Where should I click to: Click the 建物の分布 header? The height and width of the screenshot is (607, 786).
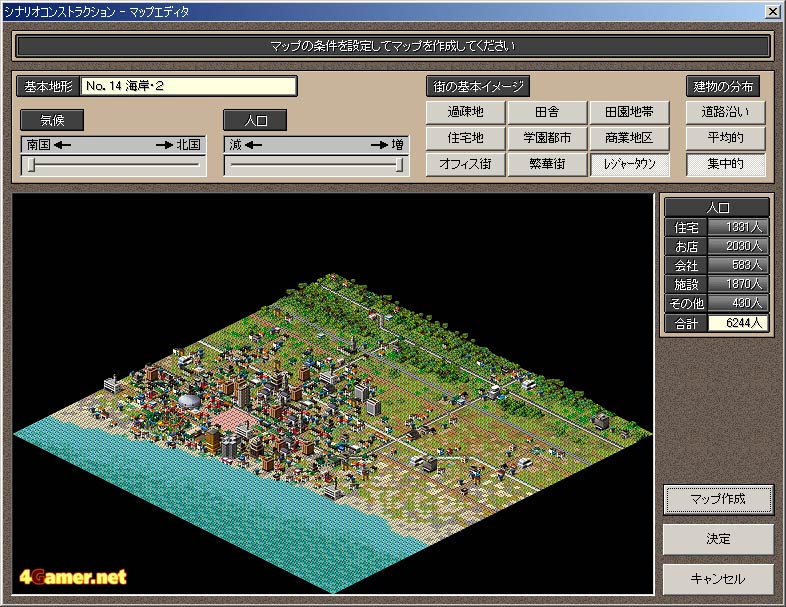(x=723, y=86)
